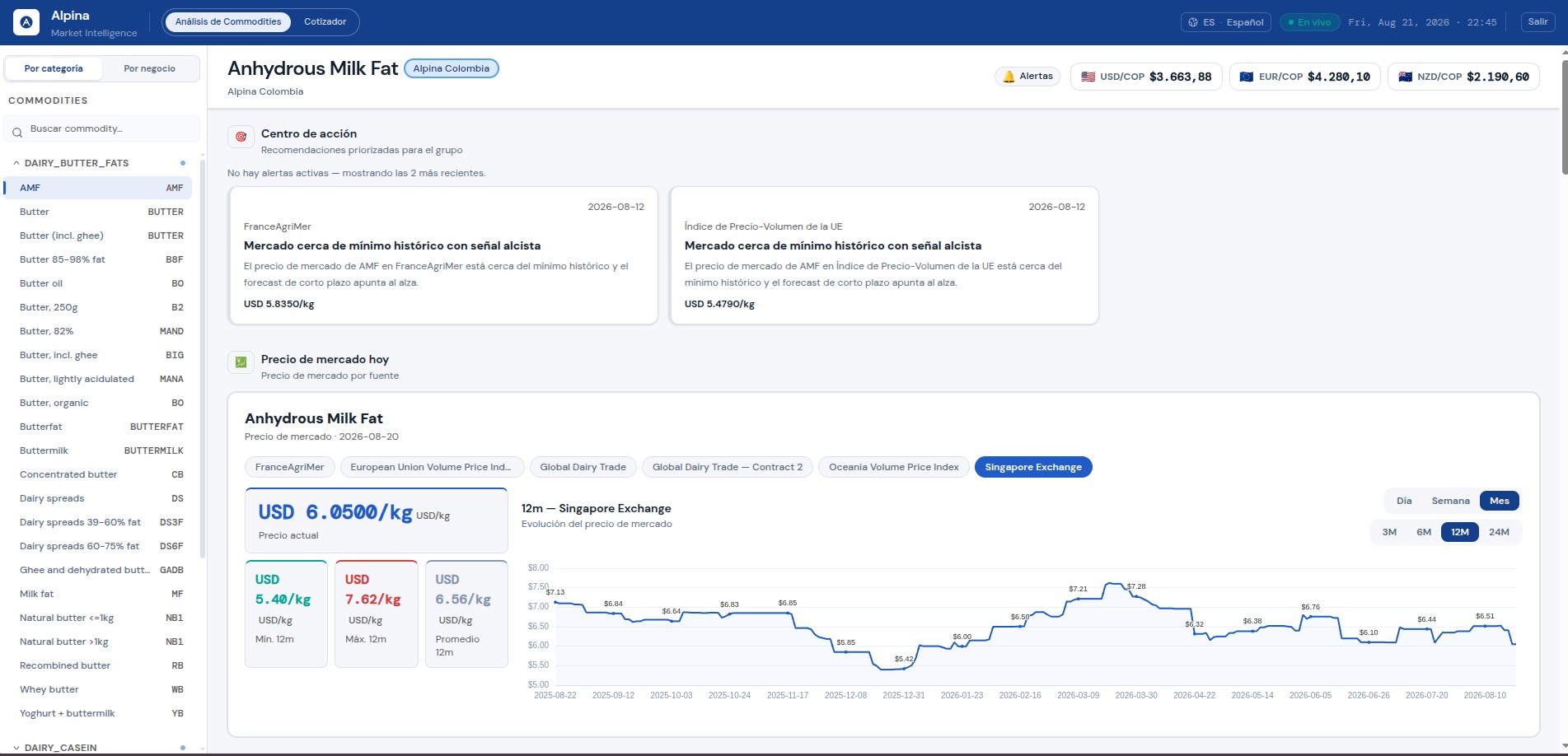Screen dimensions: 1568x756
Task: Select Butter, 82% commodity
Action: click(98, 331)
